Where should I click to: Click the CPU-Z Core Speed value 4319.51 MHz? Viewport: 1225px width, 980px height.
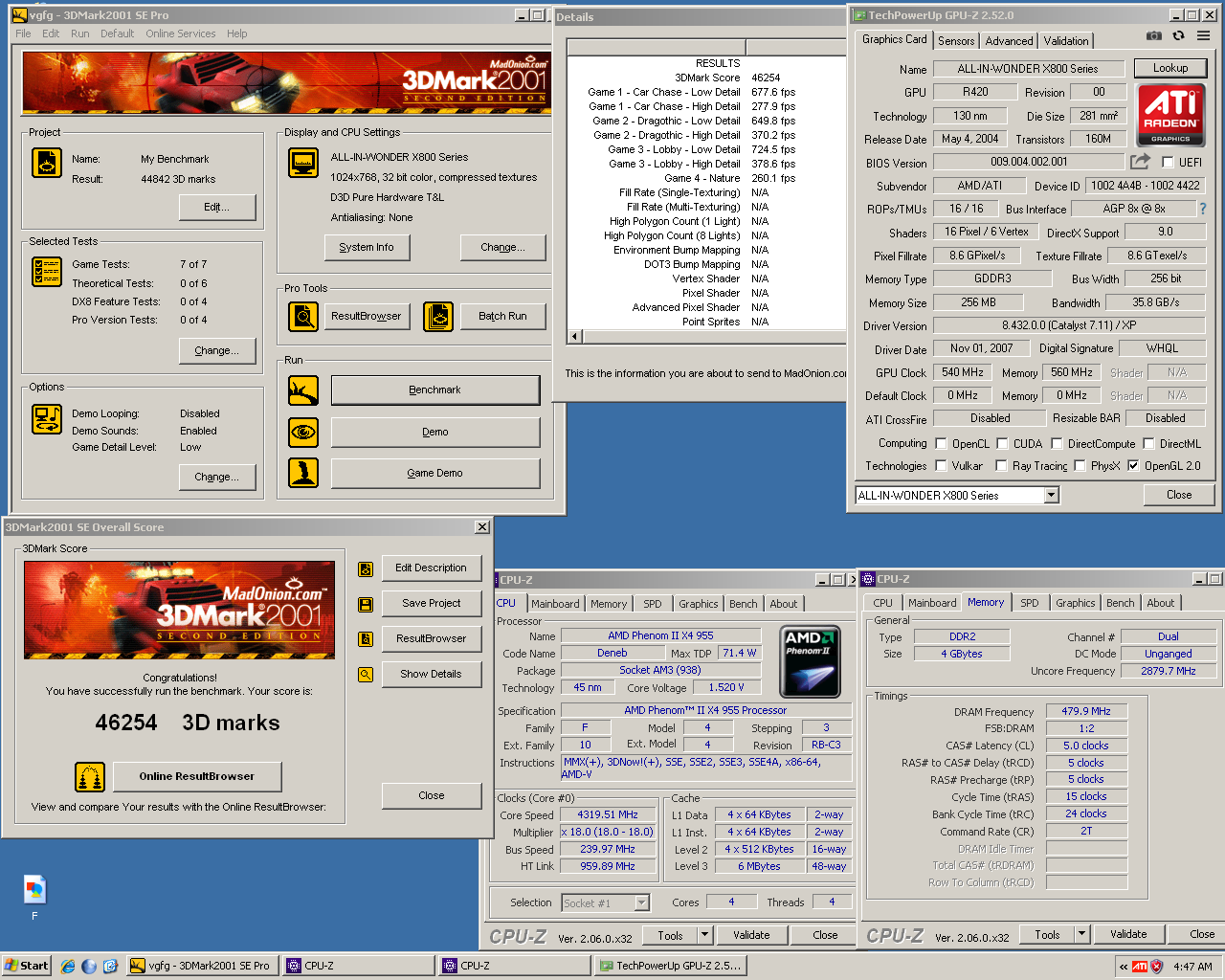[x=608, y=815]
